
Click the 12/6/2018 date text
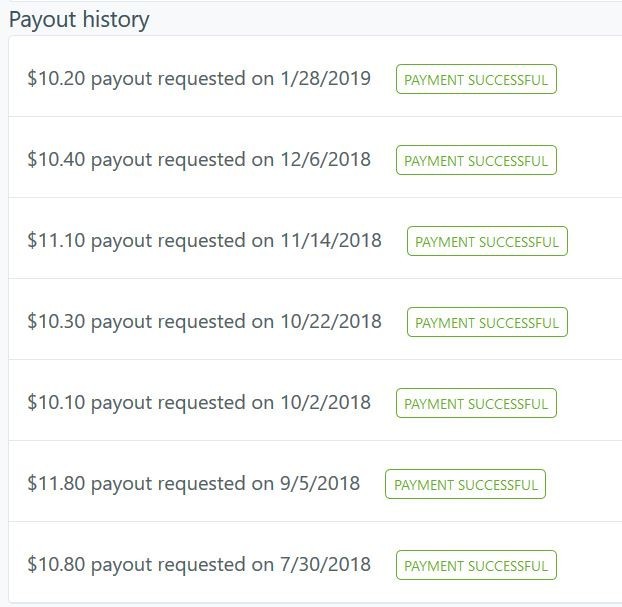click(x=325, y=159)
